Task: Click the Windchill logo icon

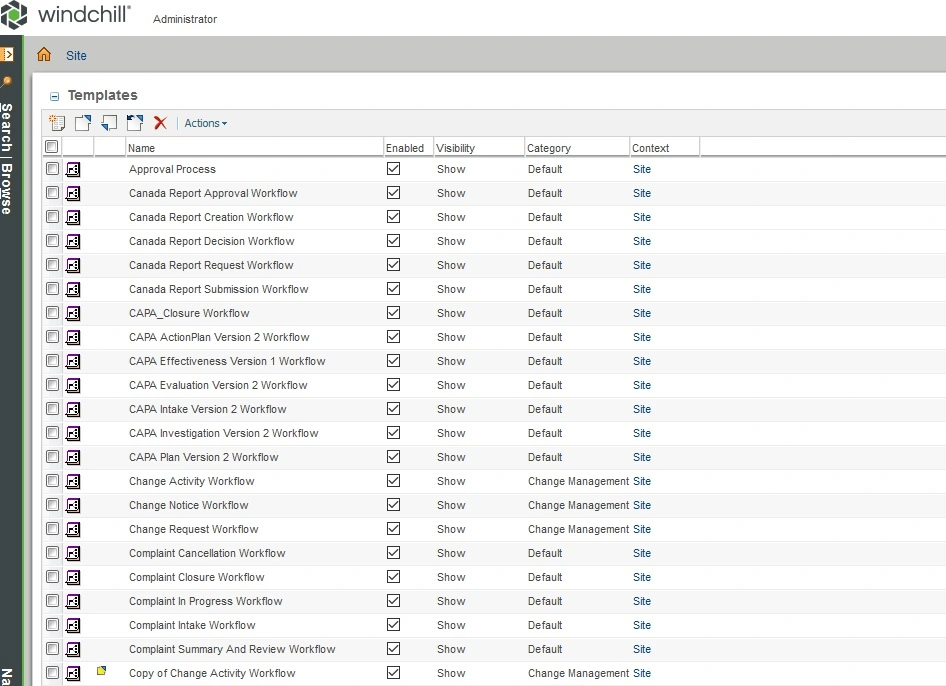Action: 14,14
